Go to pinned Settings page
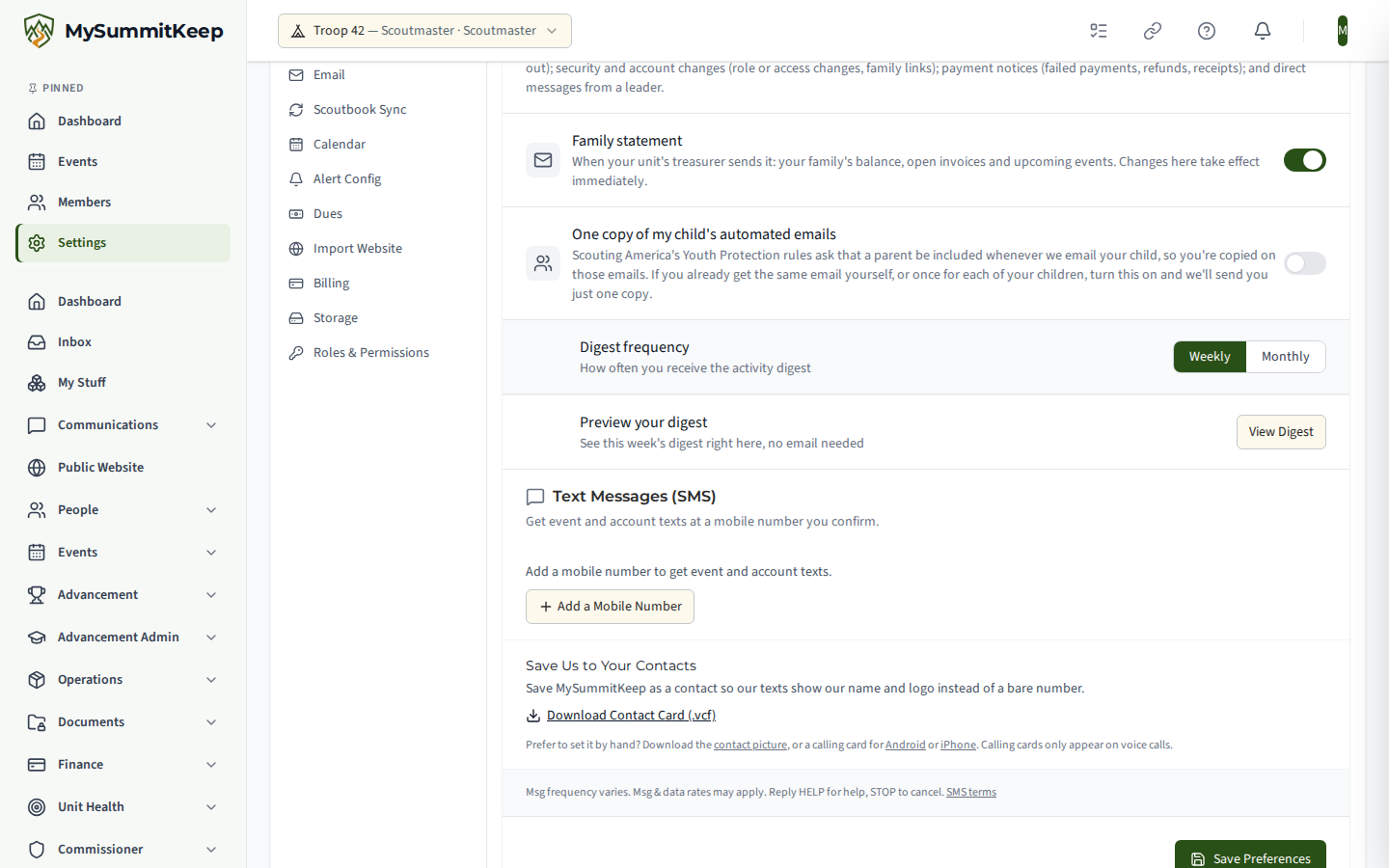1389x868 pixels. click(123, 243)
